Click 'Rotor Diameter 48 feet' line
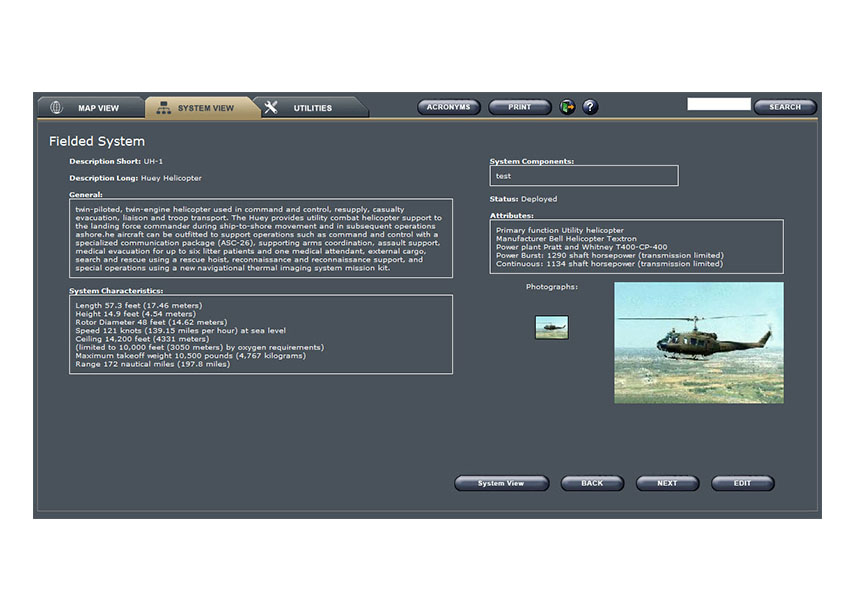This screenshot has height=600, width=855. [151, 322]
